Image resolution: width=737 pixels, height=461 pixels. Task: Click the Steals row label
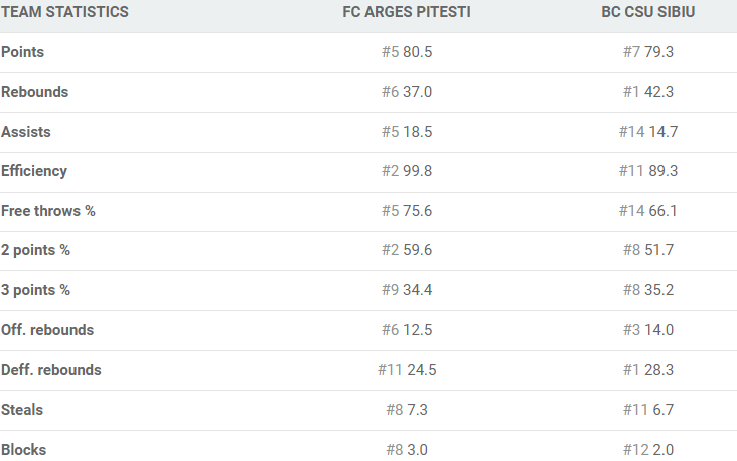[x=22, y=410]
